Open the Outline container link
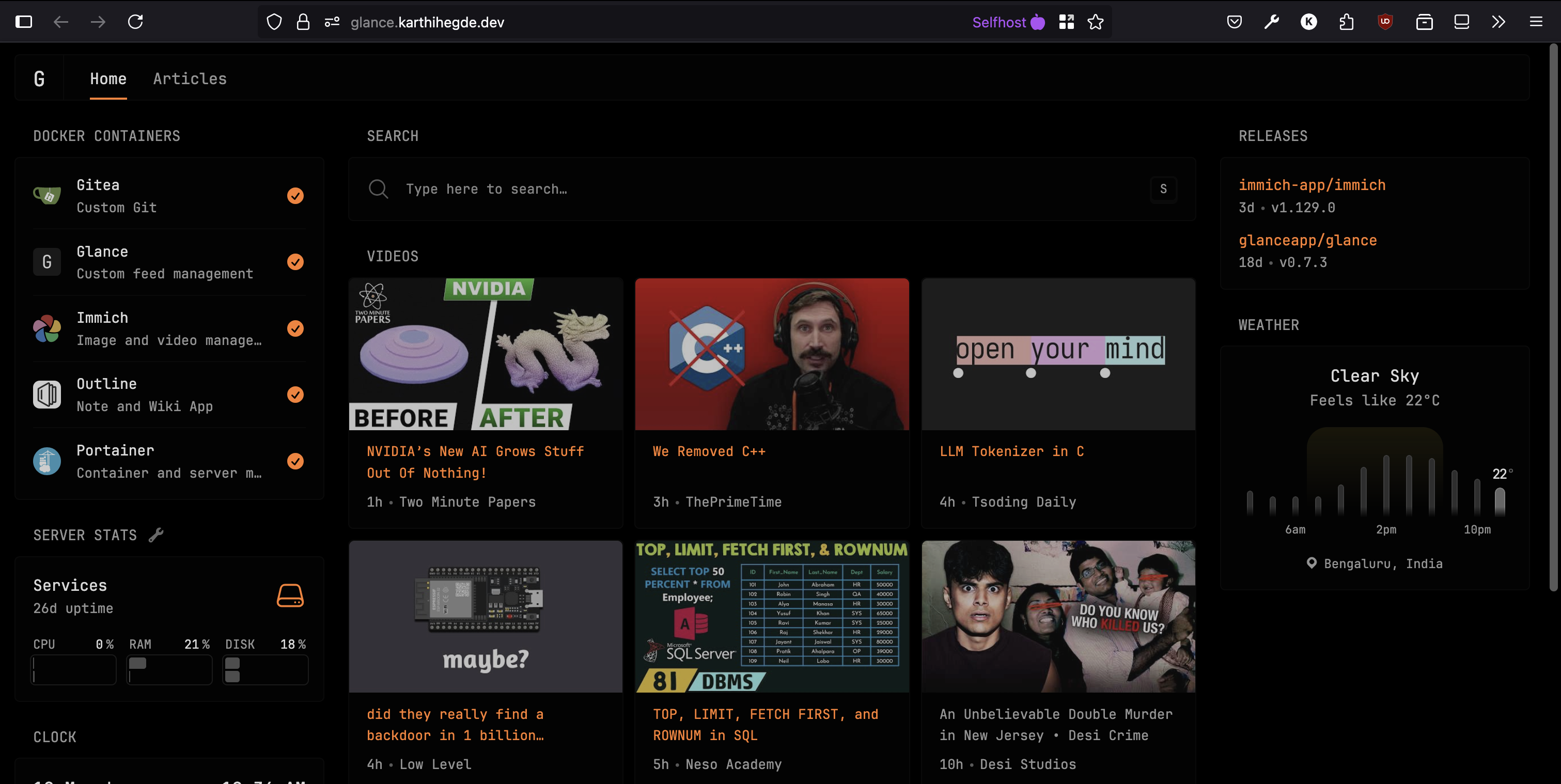 pyautogui.click(x=106, y=384)
